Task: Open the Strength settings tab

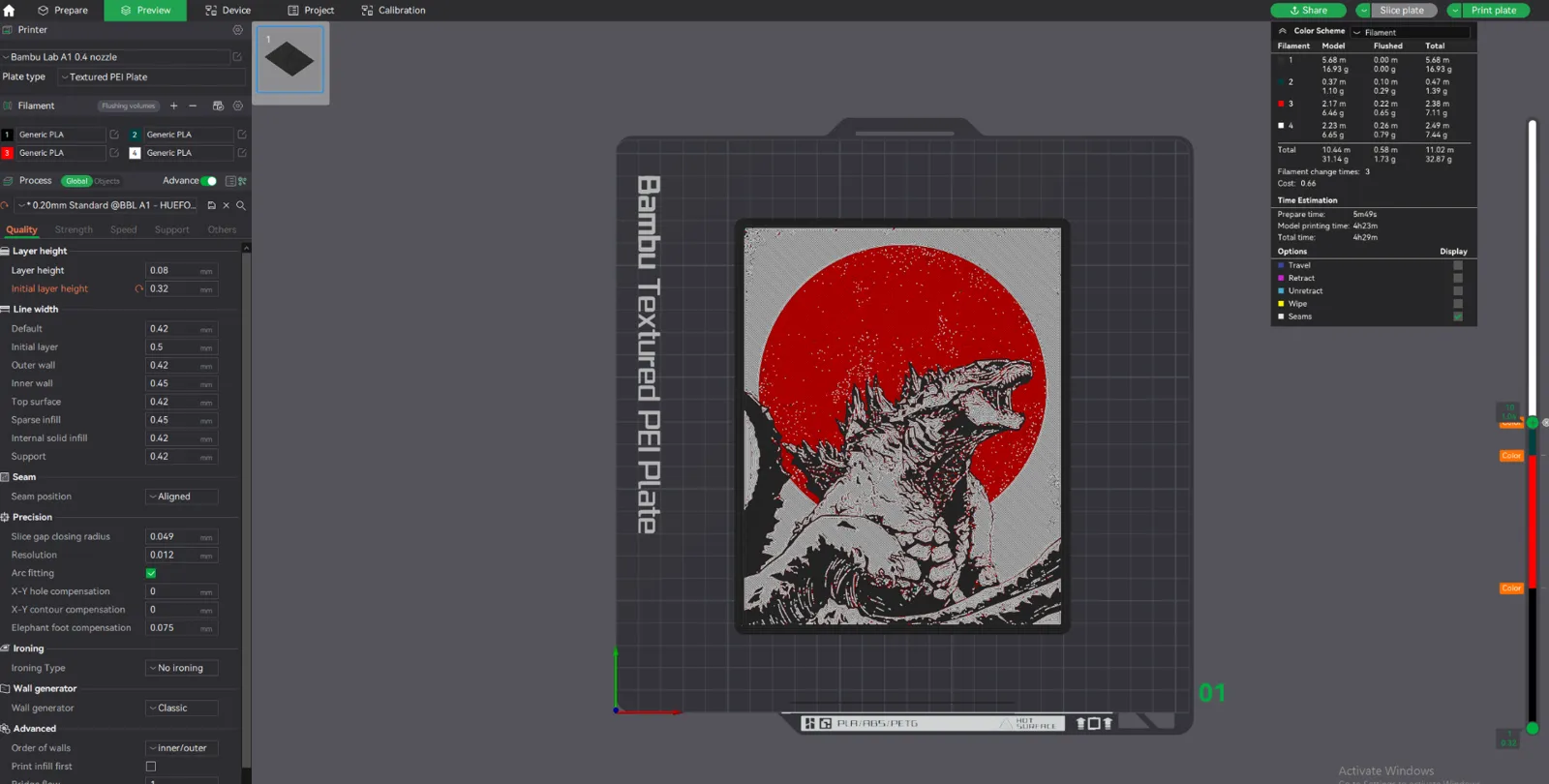Action: click(x=74, y=230)
